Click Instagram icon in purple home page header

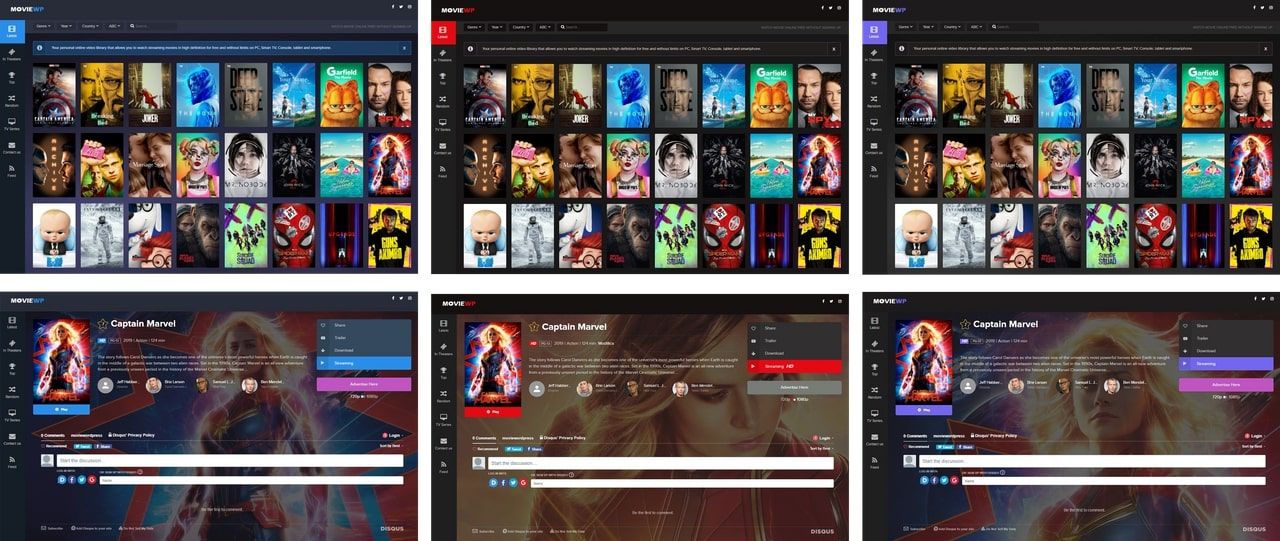point(1272,7)
